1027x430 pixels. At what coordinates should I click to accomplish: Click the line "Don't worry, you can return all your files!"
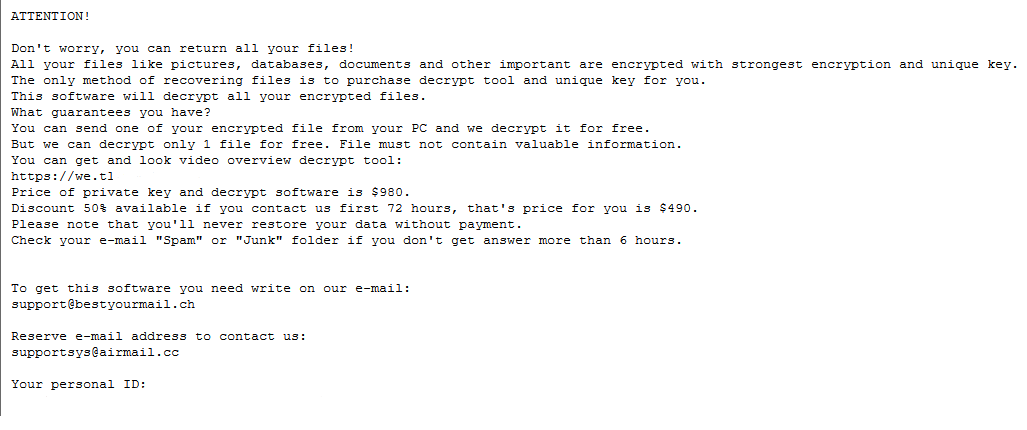pyautogui.click(x=183, y=48)
